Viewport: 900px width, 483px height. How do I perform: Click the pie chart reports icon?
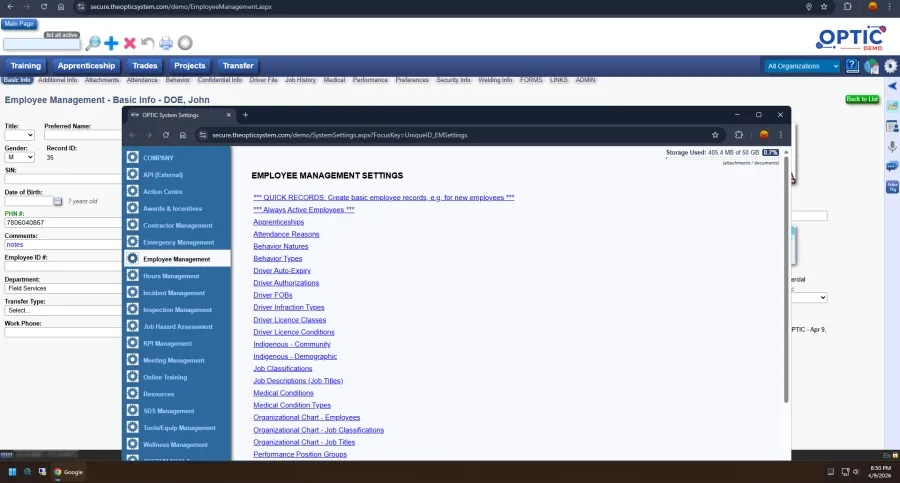click(x=871, y=66)
